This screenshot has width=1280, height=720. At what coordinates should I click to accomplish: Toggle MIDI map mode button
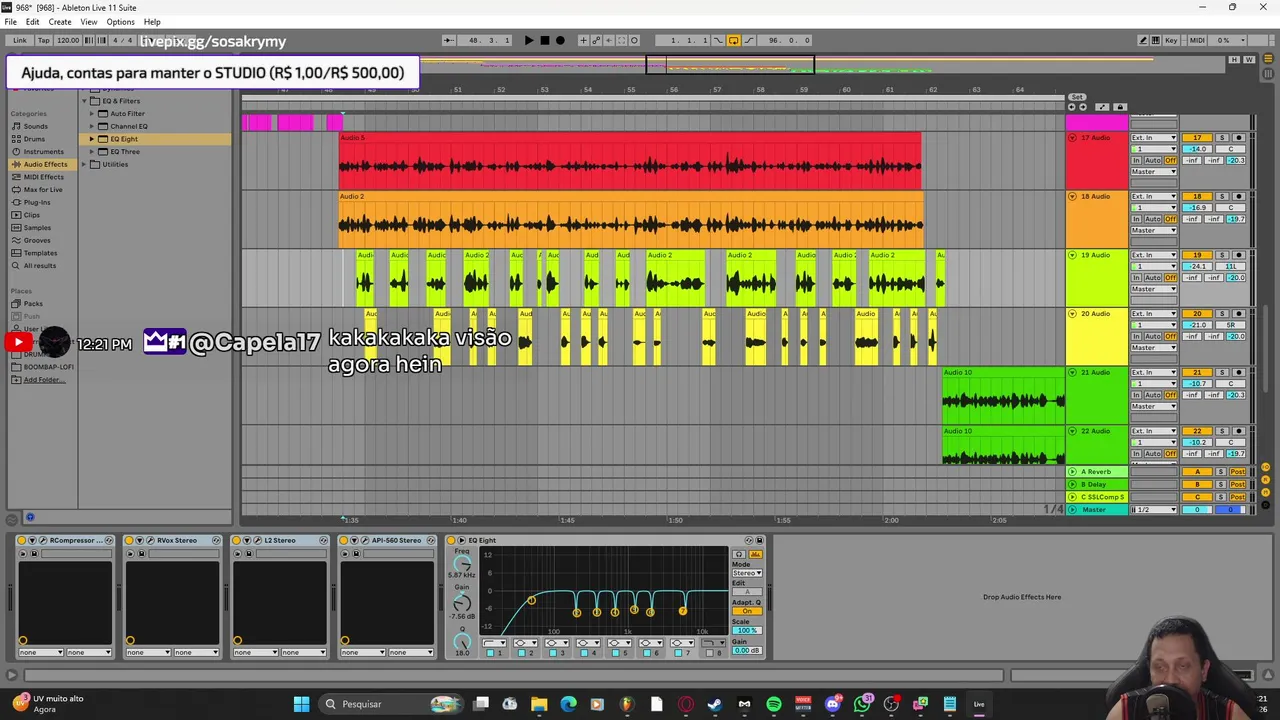coord(1196,40)
